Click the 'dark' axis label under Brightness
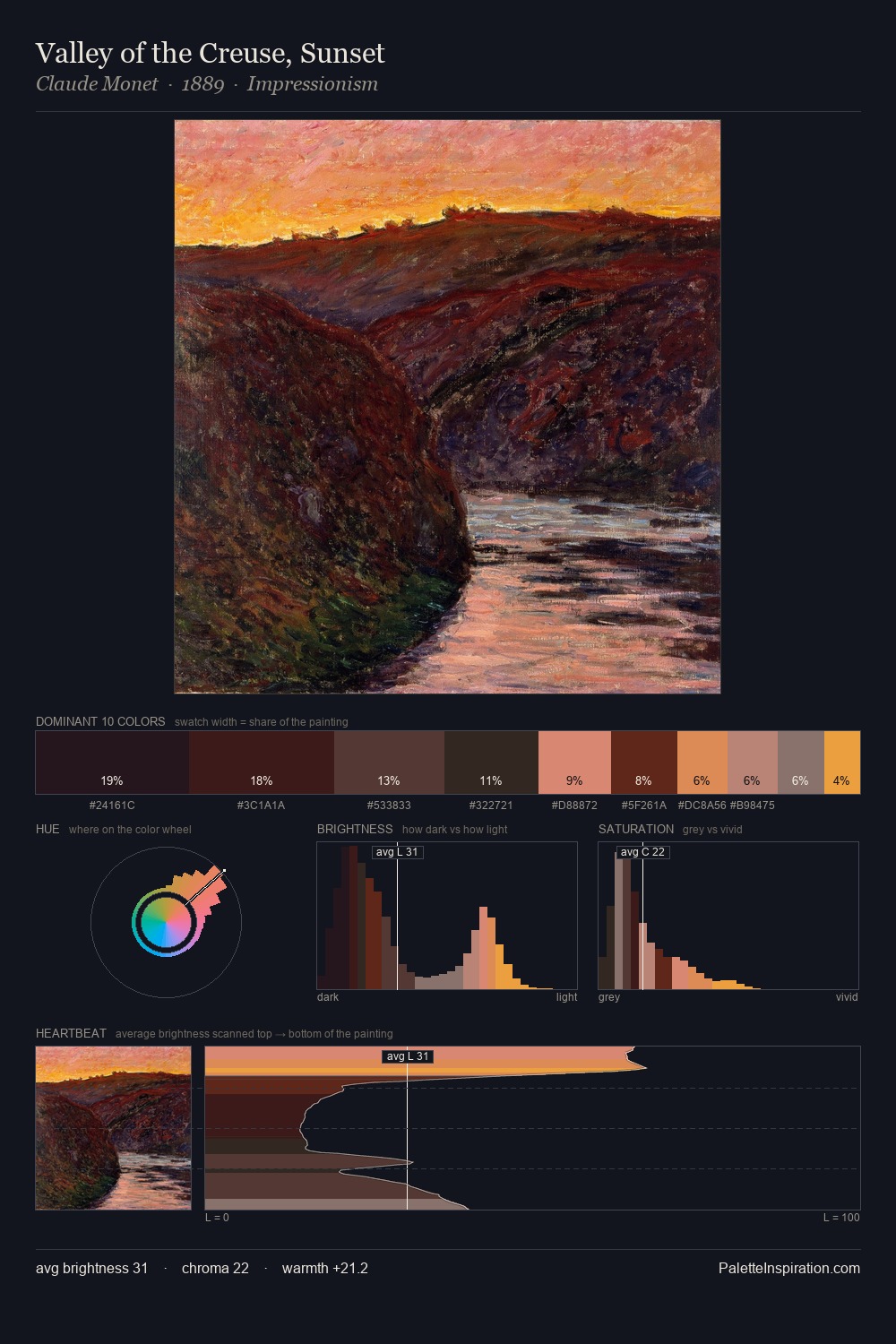Image resolution: width=896 pixels, height=1344 pixels. coord(328,997)
